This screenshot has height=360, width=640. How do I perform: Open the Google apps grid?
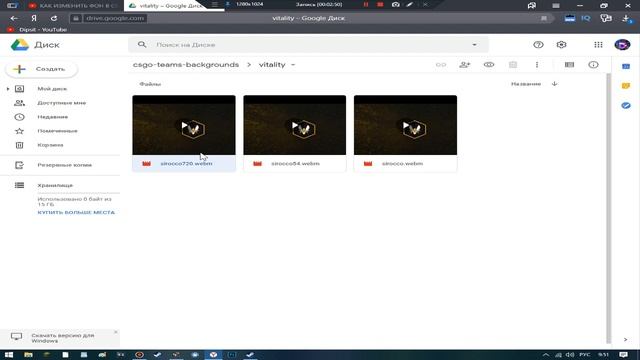tap(598, 45)
